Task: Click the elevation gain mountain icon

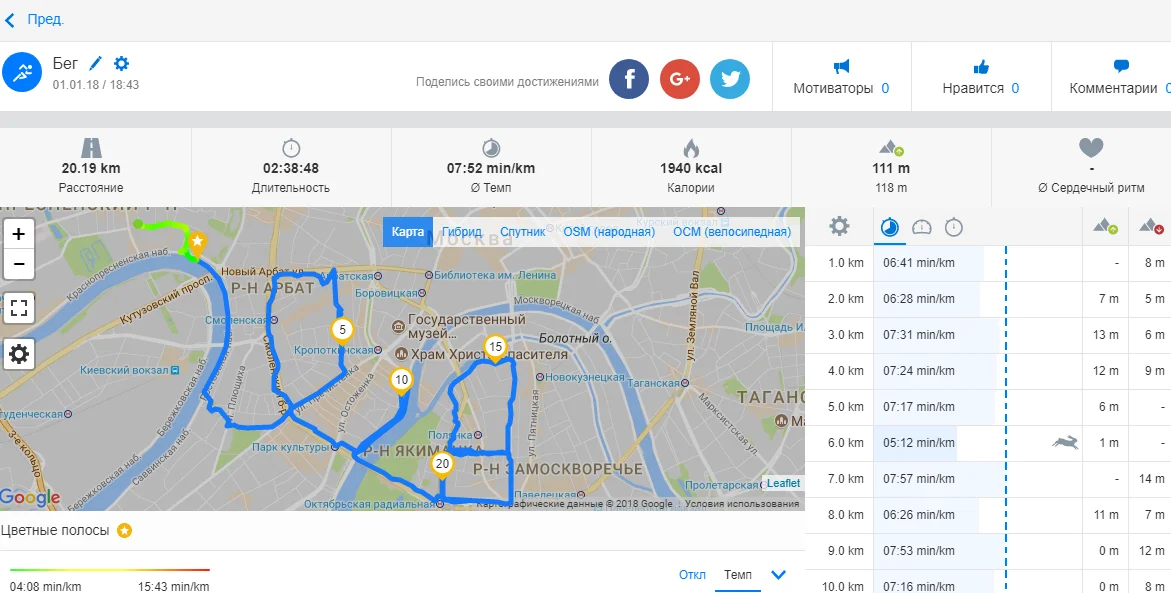Action: click(x=891, y=147)
